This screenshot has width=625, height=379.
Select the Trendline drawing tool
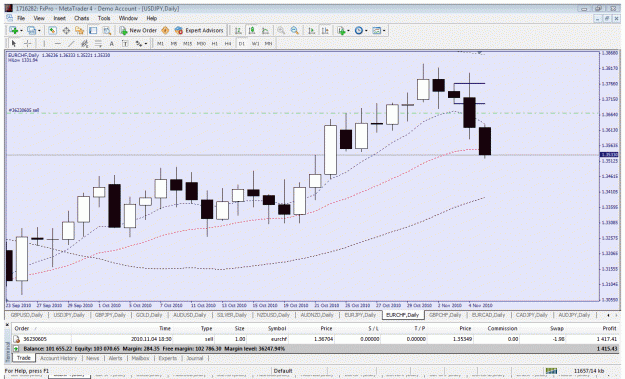pyautogui.click(x=71, y=43)
